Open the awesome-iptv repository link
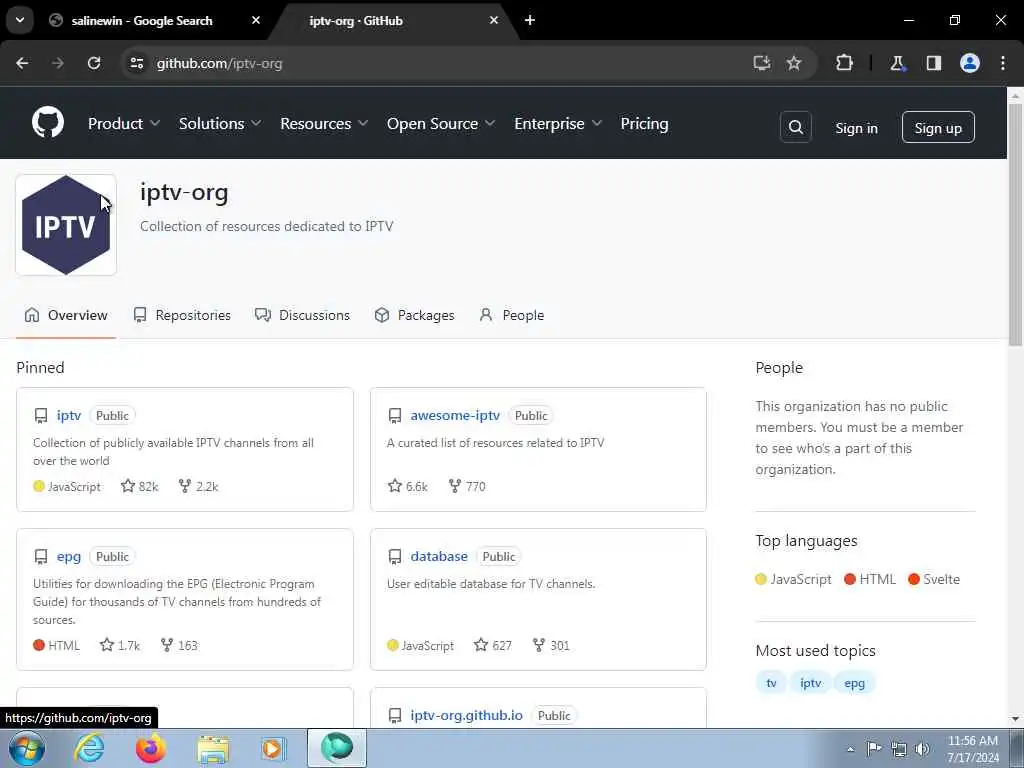This screenshot has height=768, width=1024. coord(455,415)
